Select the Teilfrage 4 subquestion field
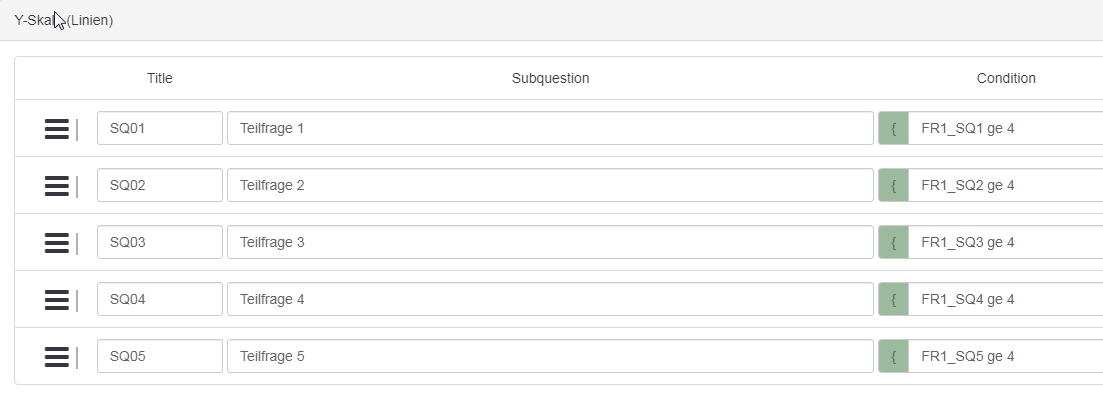The width and height of the screenshot is (1103, 398). coord(550,299)
